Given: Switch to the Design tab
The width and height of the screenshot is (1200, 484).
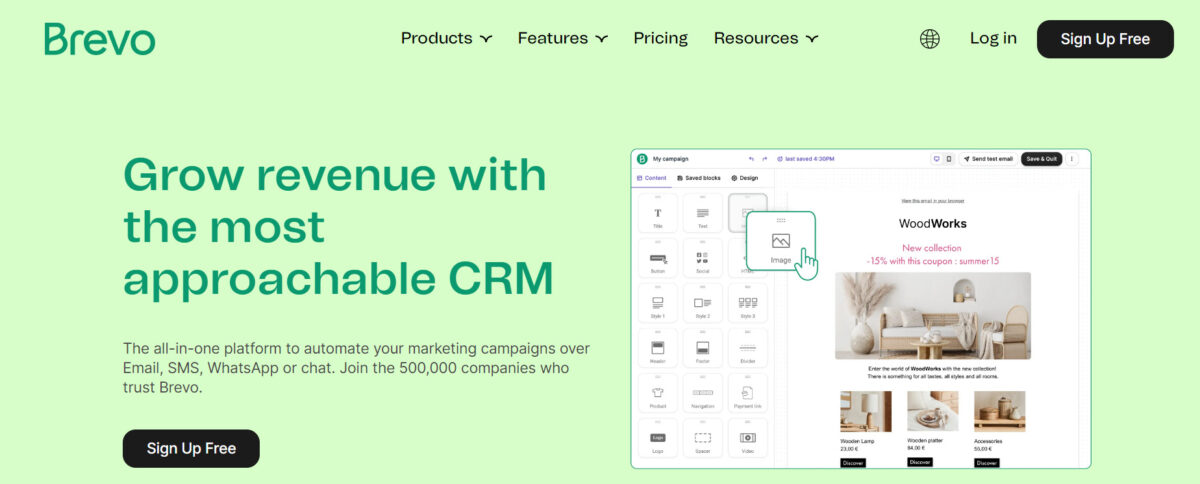Looking at the screenshot, I should 745,178.
